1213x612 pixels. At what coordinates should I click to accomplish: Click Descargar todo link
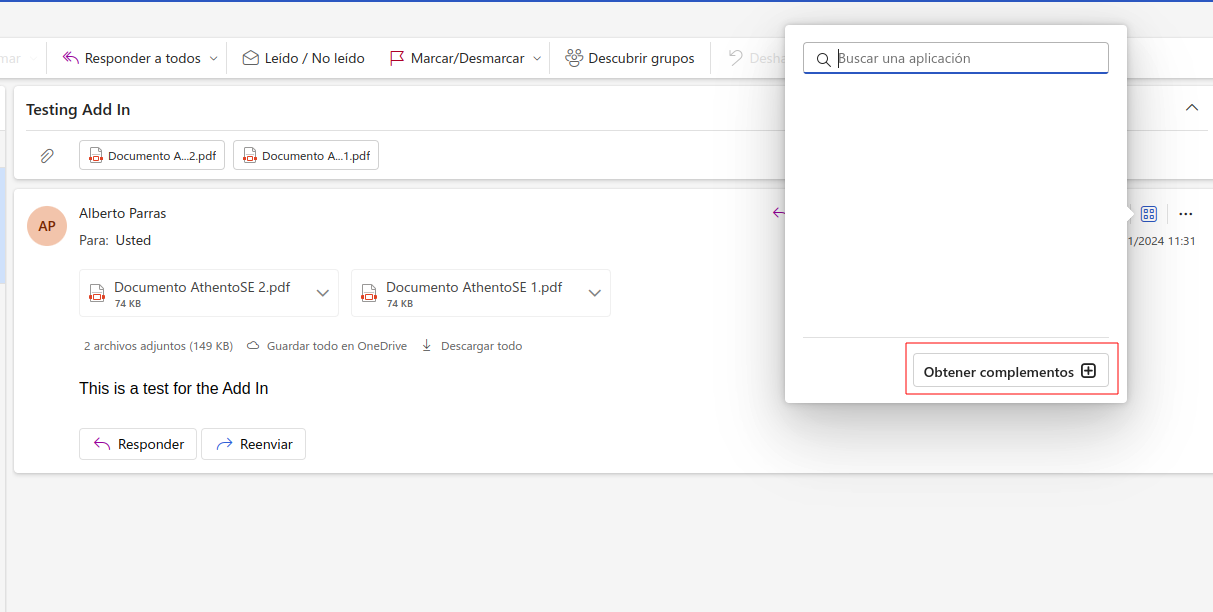pos(472,346)
